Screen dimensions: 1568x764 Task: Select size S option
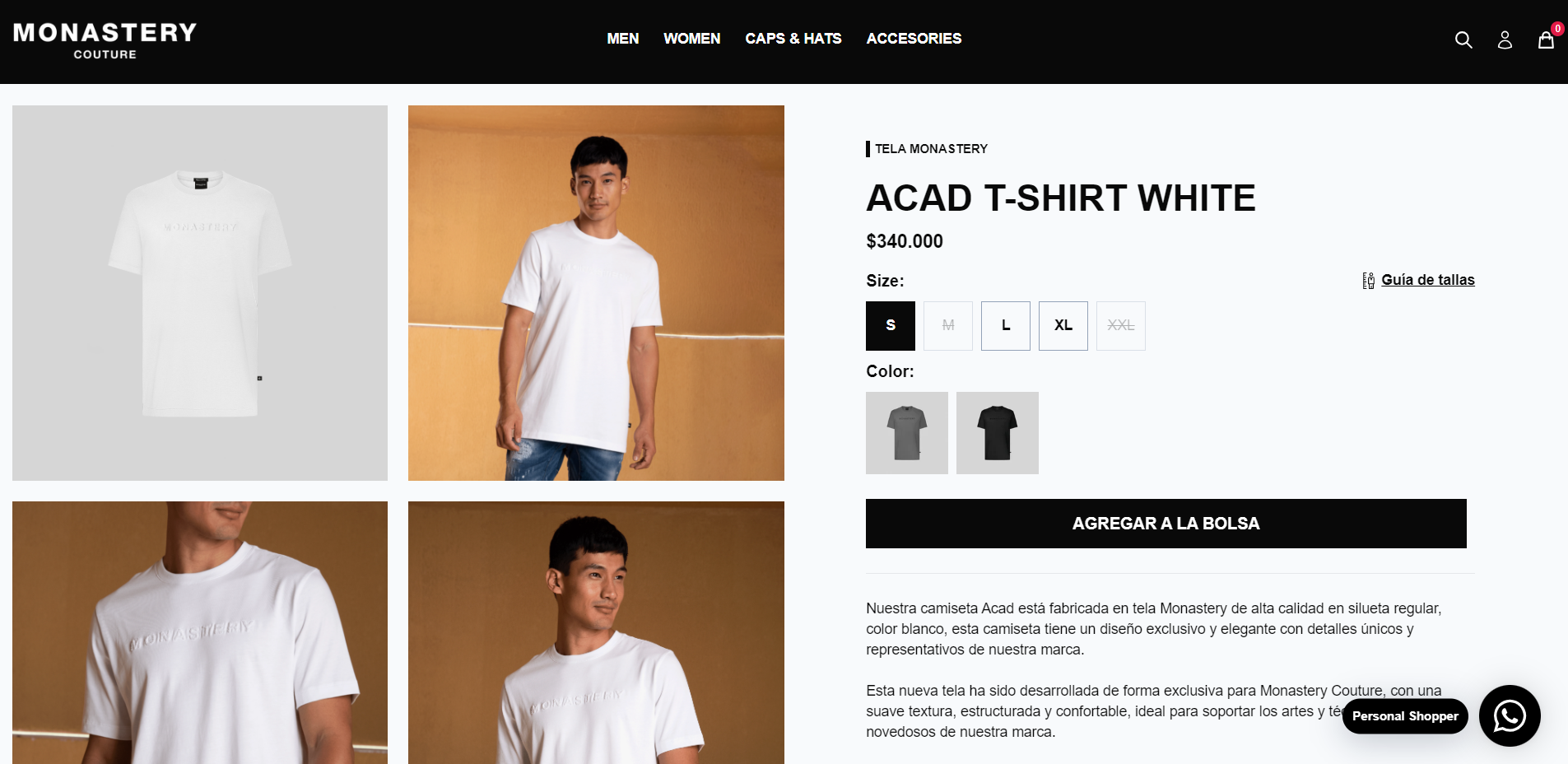[891, 326]
